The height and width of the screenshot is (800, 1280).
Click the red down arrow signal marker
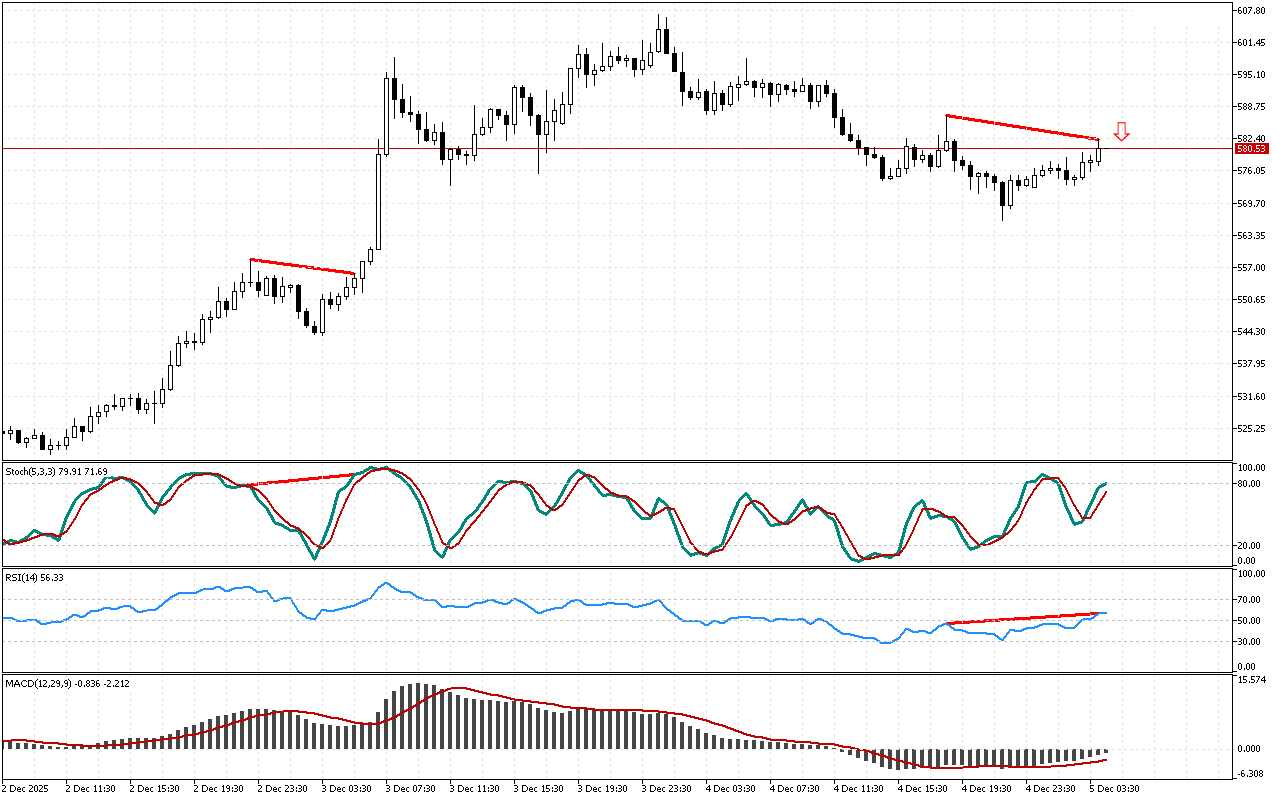coord(1122,131)
